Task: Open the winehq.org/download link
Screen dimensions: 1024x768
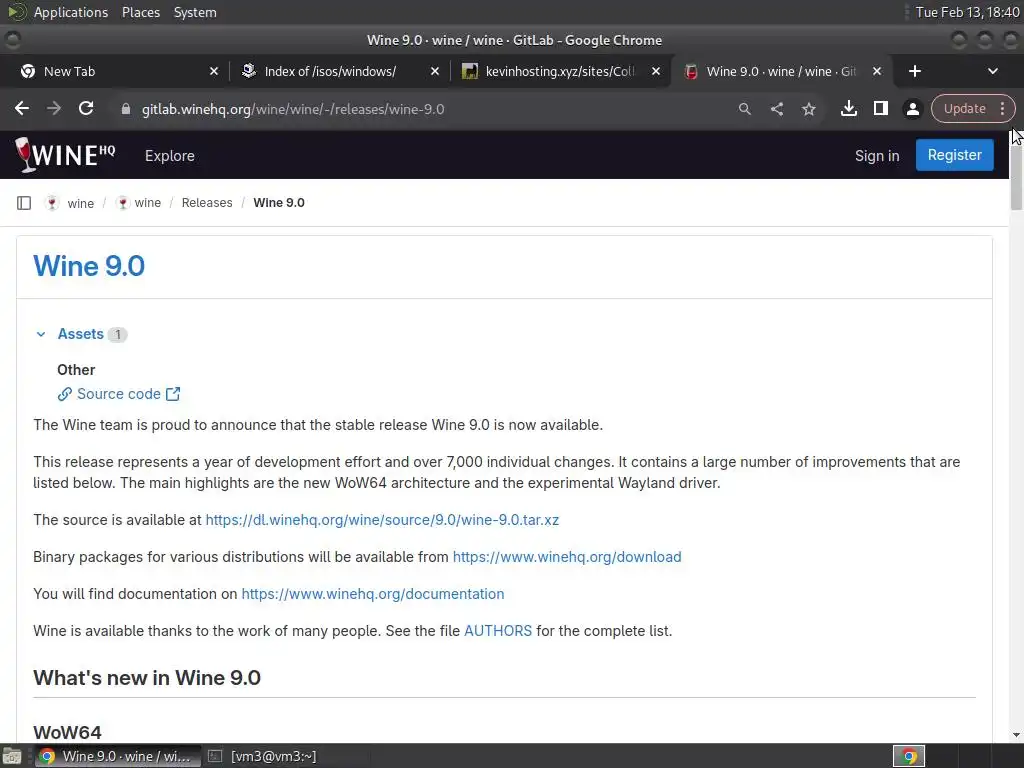Action: click(x=567, y=557)
